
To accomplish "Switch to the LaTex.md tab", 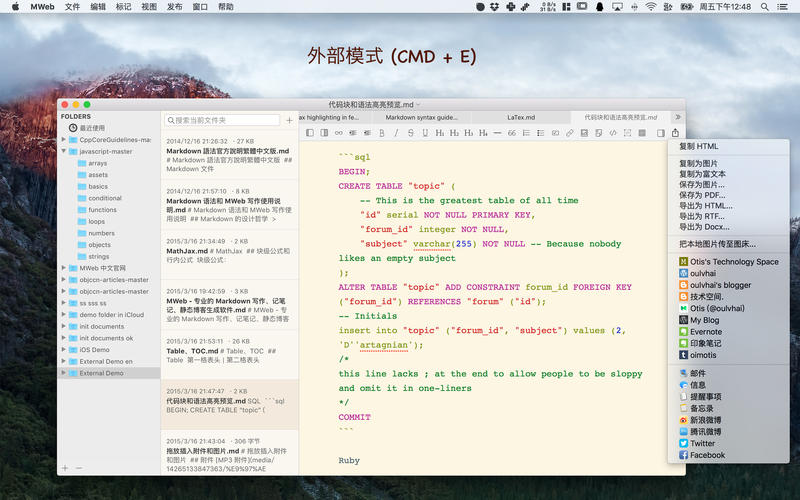I will tap(521, 117).
